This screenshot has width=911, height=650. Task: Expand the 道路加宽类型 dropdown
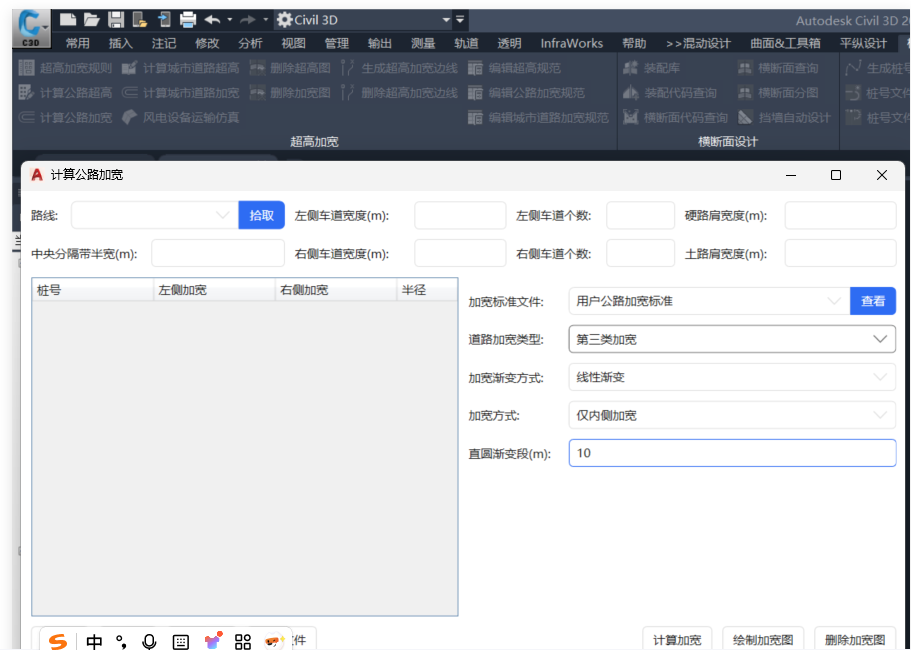[x=732, y=339]
